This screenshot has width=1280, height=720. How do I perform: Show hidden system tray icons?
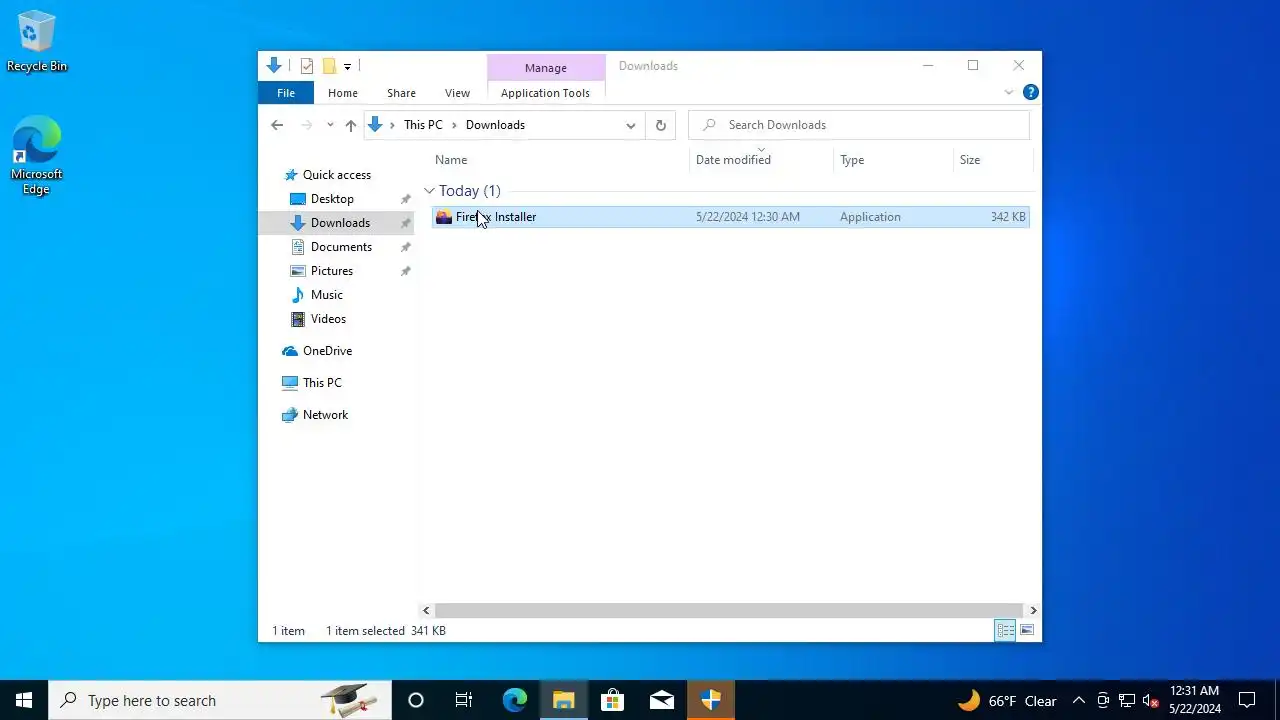point(1079,700)
